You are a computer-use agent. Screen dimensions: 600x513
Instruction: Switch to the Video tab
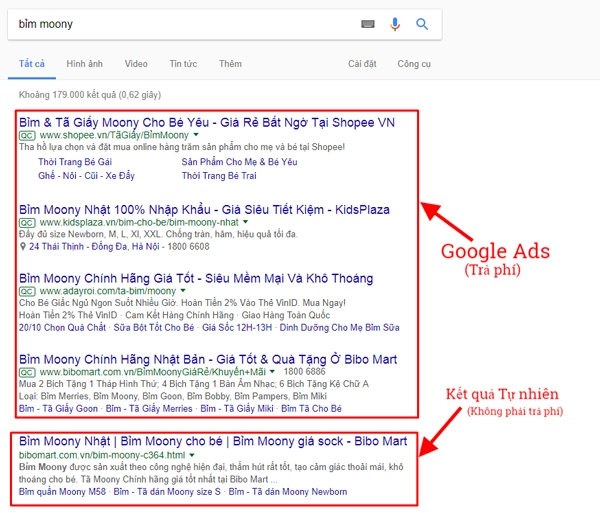tap(136, 64)
